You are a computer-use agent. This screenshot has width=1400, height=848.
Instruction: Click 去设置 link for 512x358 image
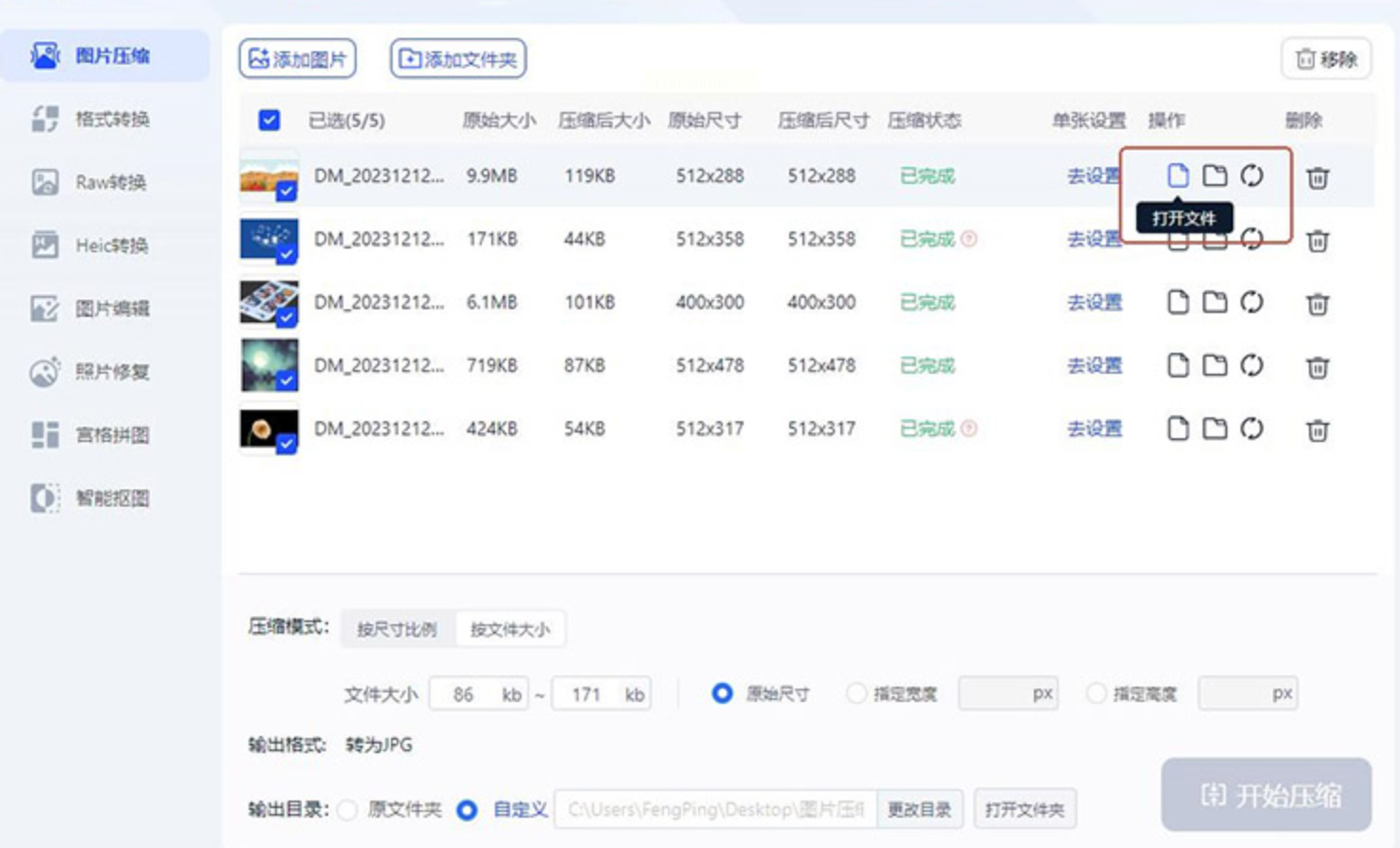pos(1095,239)
